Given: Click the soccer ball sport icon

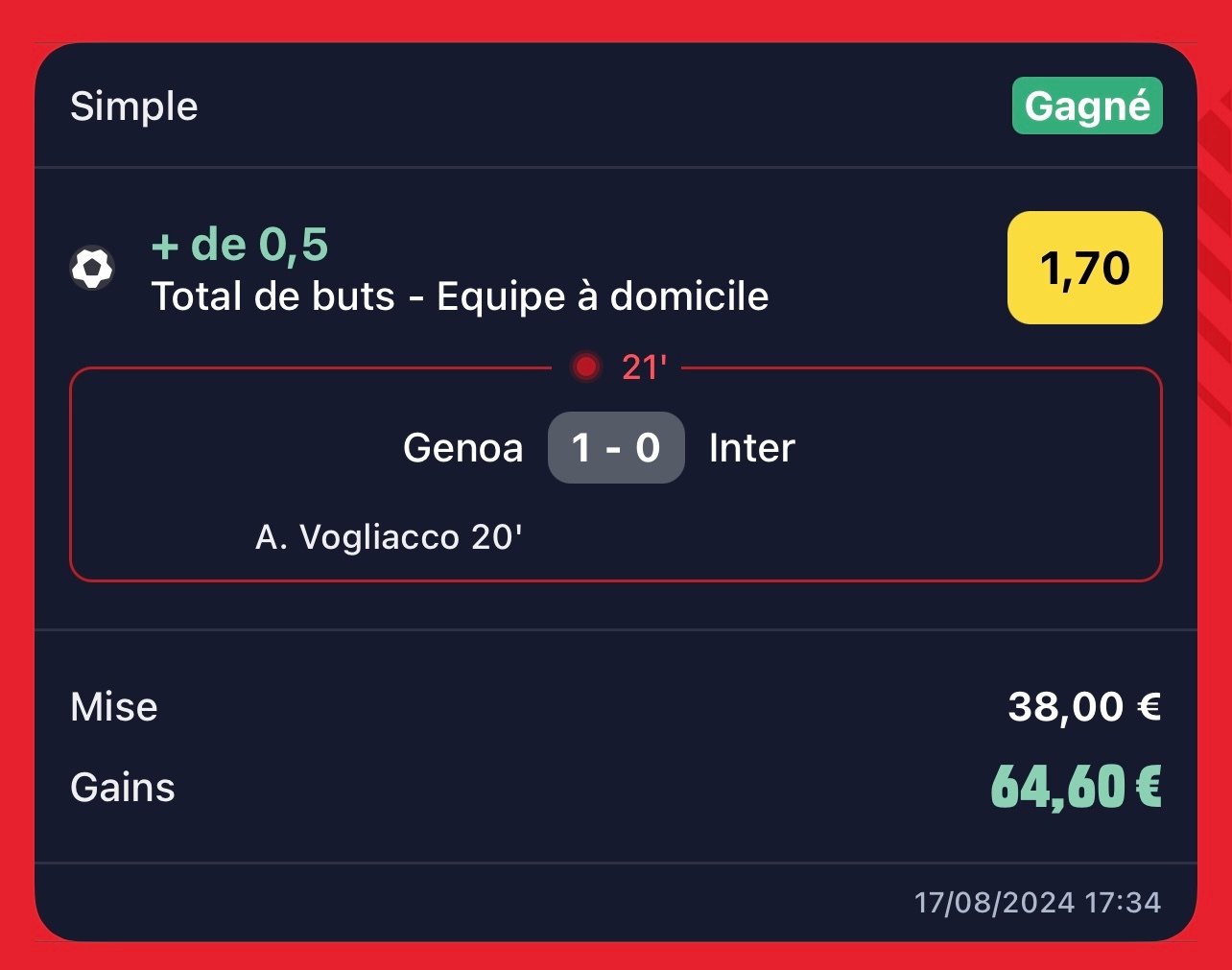Looking at the screenshot, I should click(92, 269).
